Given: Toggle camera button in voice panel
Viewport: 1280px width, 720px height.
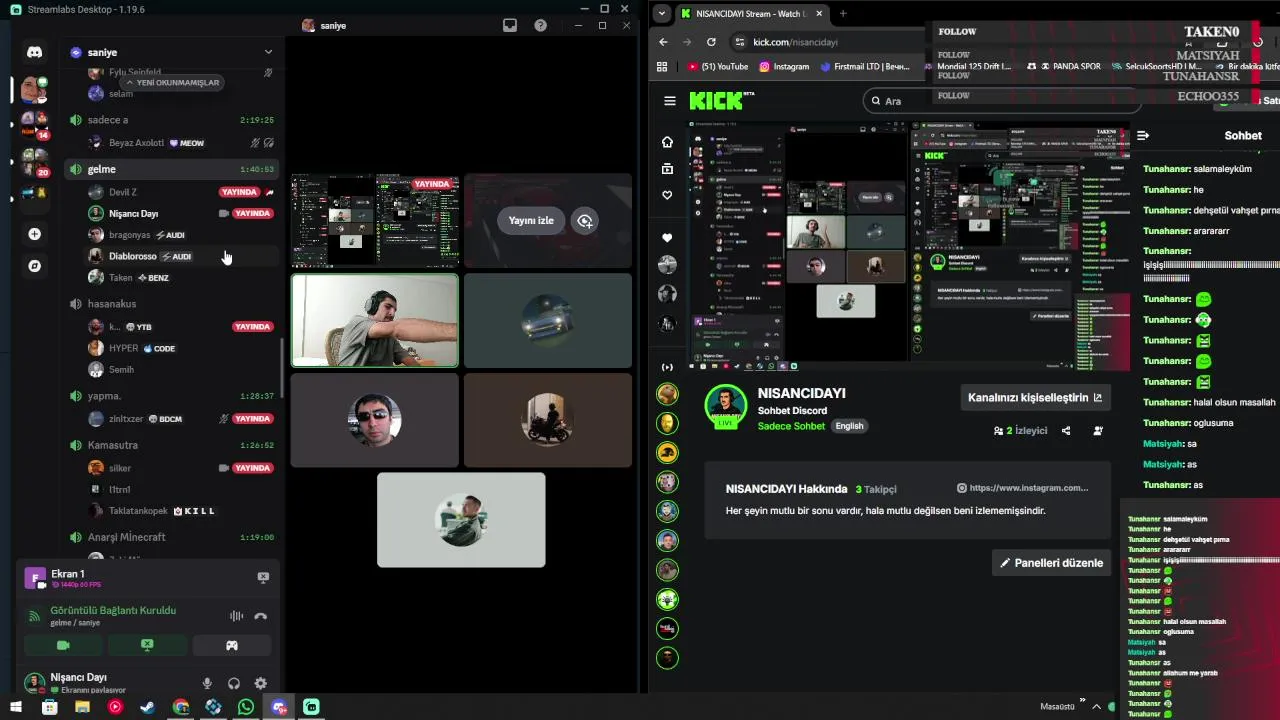Looking at the screenshot, I should [x=62, y=646].
